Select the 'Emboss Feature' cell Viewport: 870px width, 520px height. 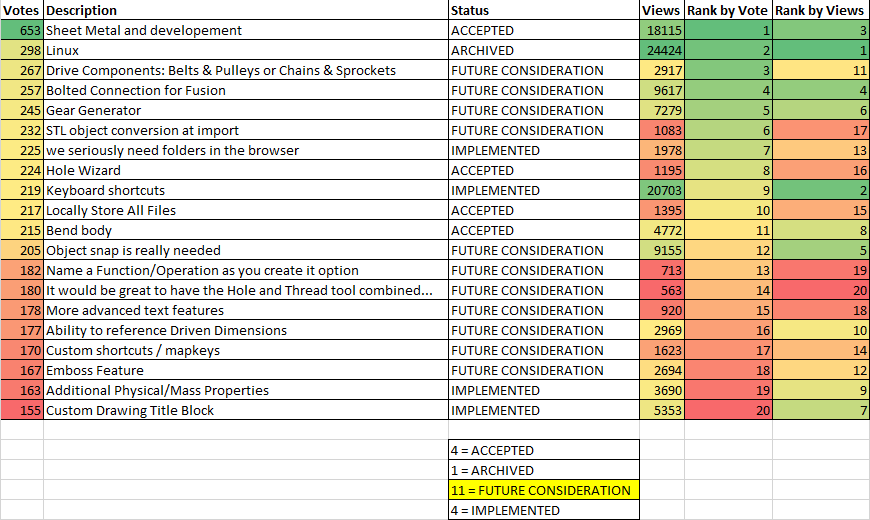(246, 370)
